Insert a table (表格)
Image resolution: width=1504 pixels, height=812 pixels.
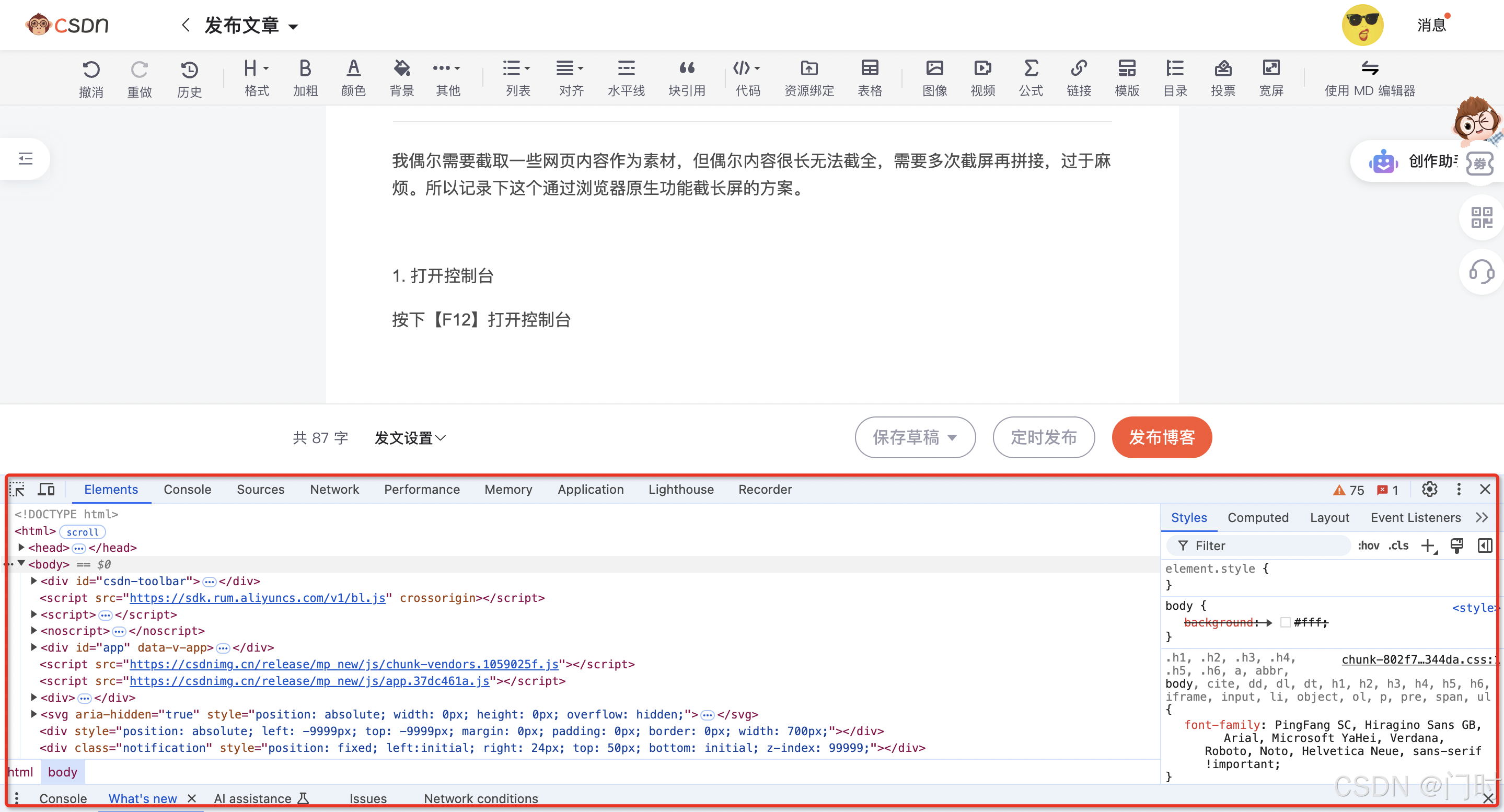870,78
